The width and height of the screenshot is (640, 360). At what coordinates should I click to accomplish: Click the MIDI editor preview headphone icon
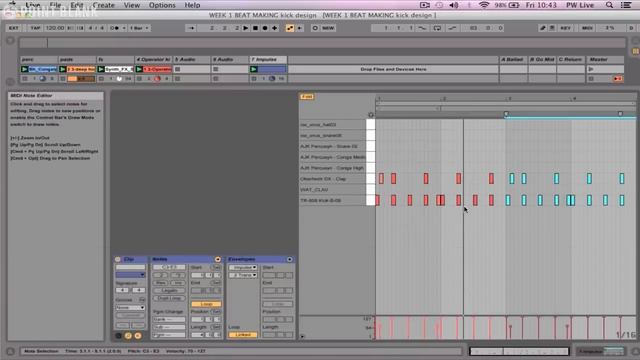click(x=371, y=115)
